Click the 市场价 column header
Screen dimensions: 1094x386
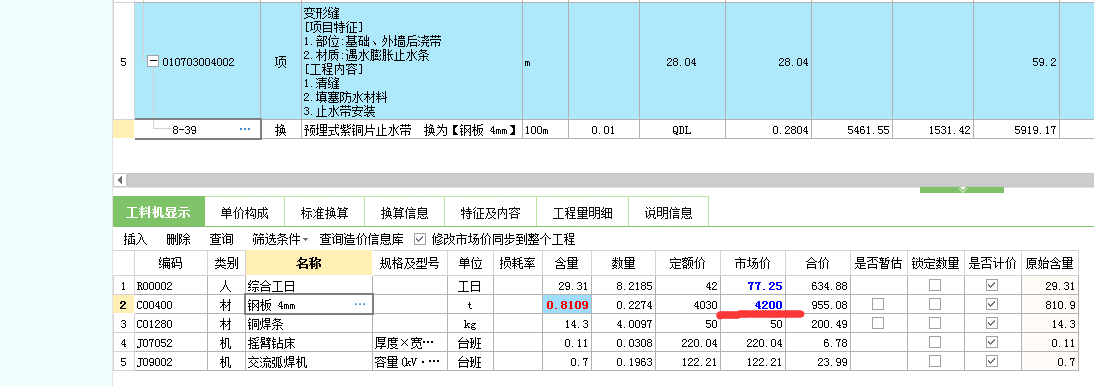click(x=753, y=263)
